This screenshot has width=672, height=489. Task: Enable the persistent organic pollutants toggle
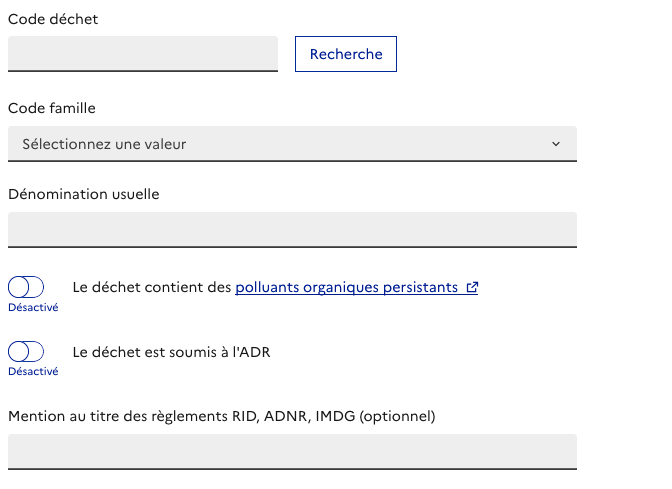(26, 287)
